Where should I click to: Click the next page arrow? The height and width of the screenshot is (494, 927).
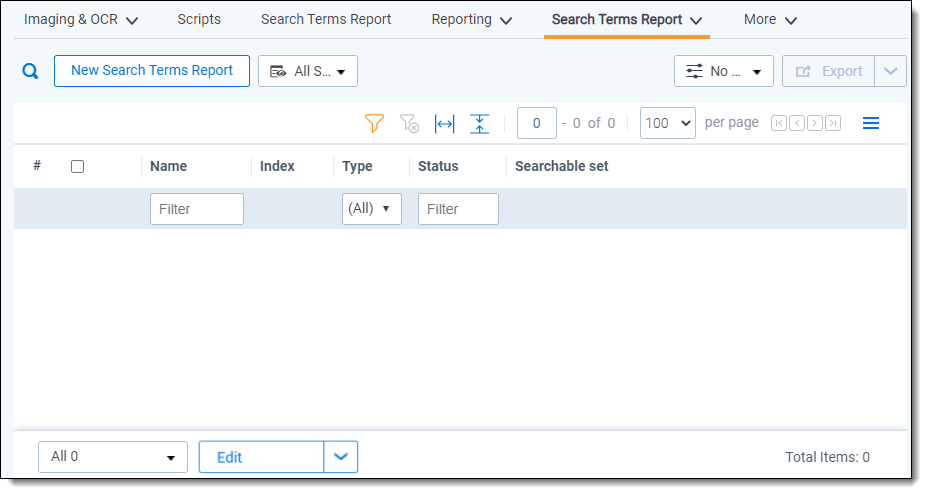815,123
